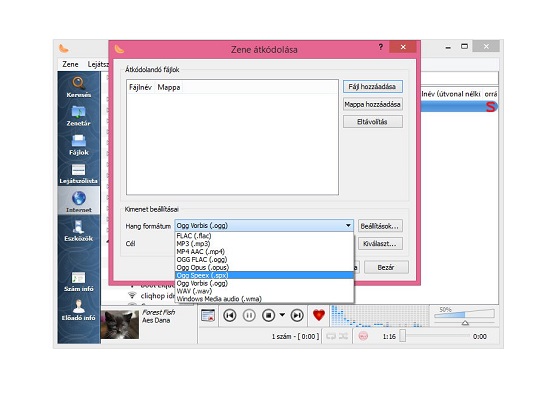
Task: Click the stop playback button
Action: 269,315
